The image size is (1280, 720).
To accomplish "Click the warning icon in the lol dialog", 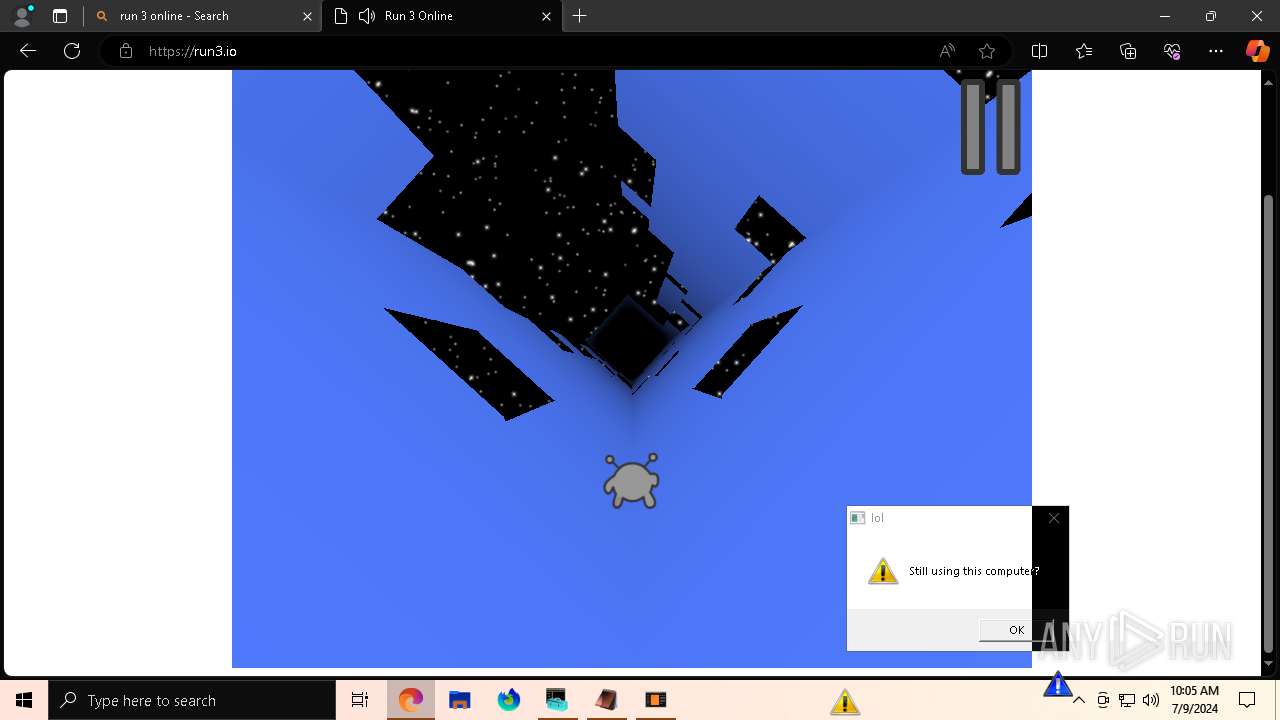I will point(883,571).
